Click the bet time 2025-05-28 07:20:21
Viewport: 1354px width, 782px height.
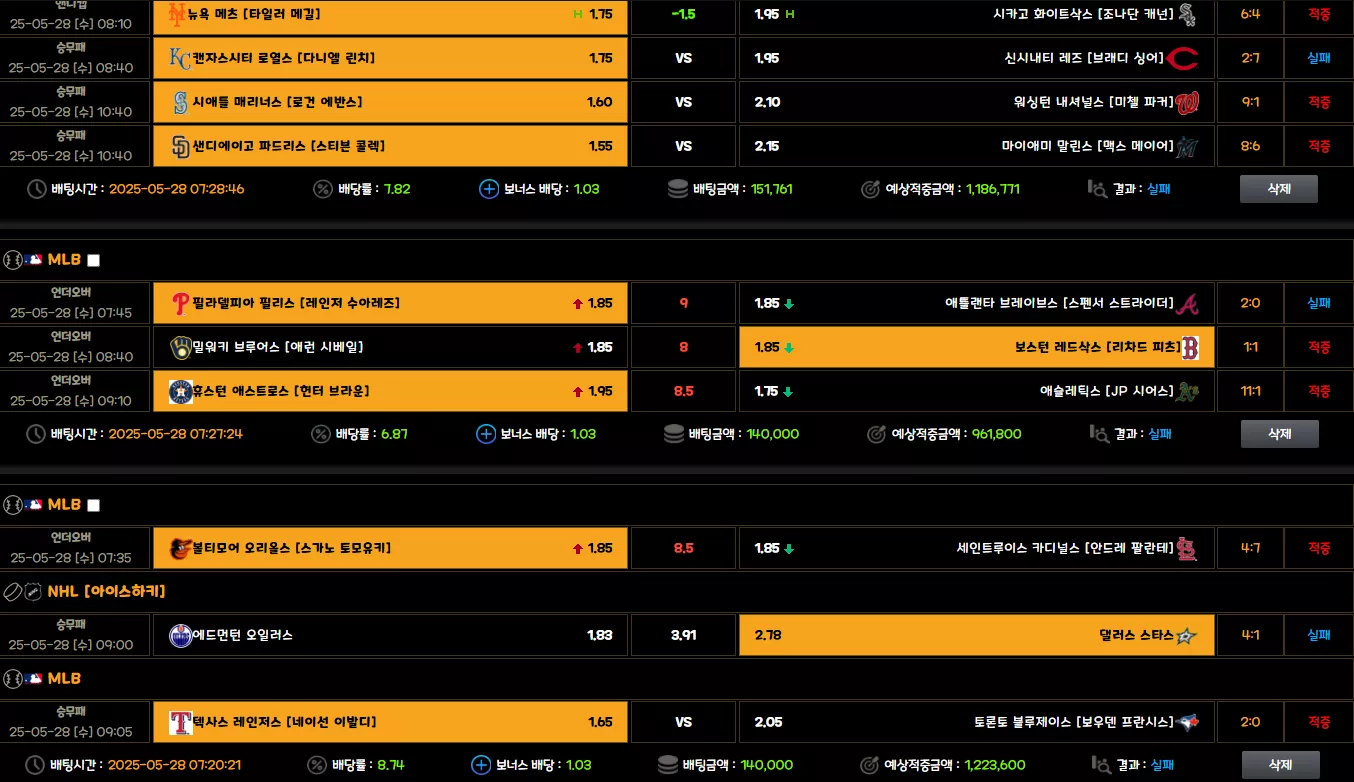[174, 765]
